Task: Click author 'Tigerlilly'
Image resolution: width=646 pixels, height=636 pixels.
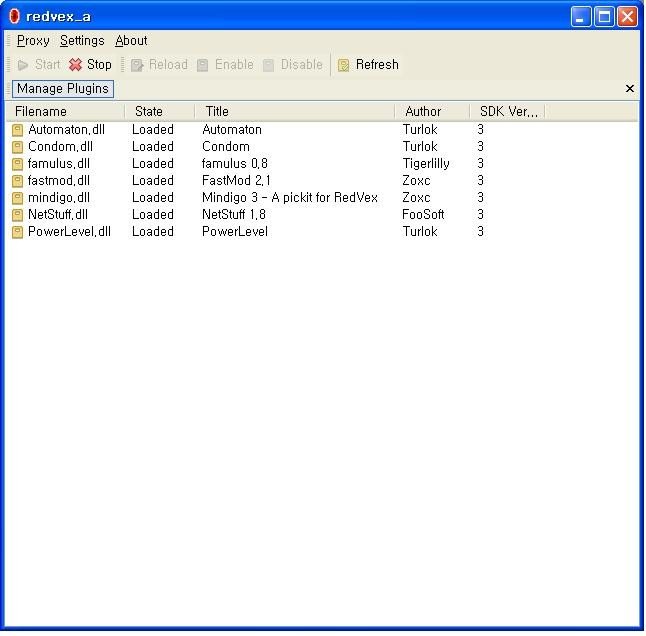Action: (x=426, y=164)
